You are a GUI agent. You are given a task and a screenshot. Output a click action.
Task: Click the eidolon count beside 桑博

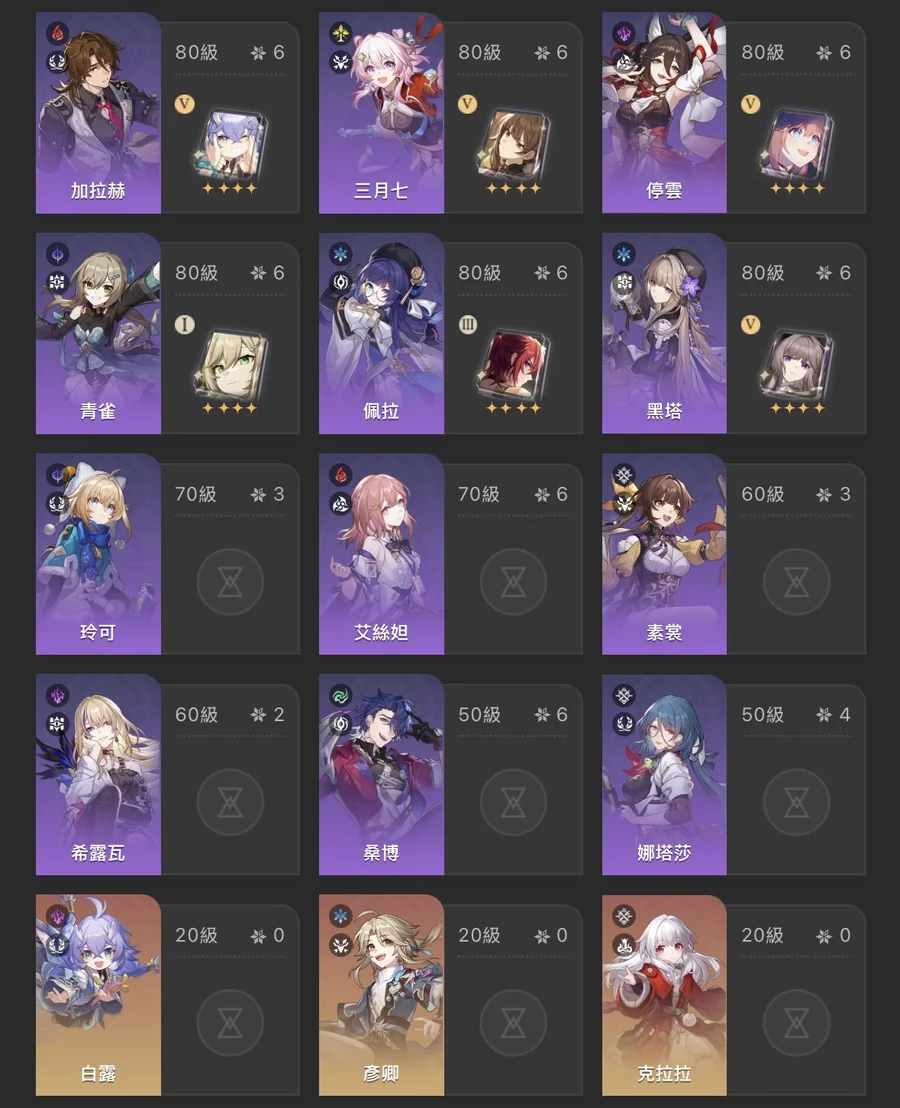pyautogui.click(x=551, y=714)
